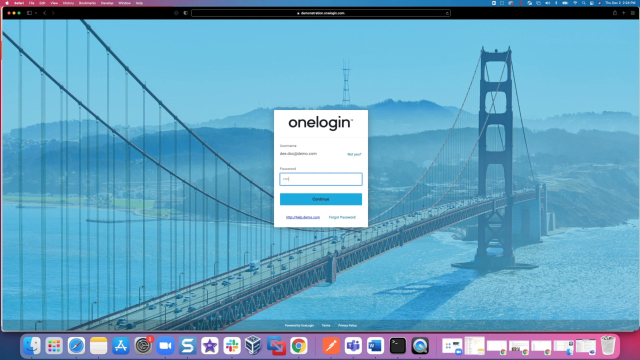Open Terminal from the dock

coord(398,346)
